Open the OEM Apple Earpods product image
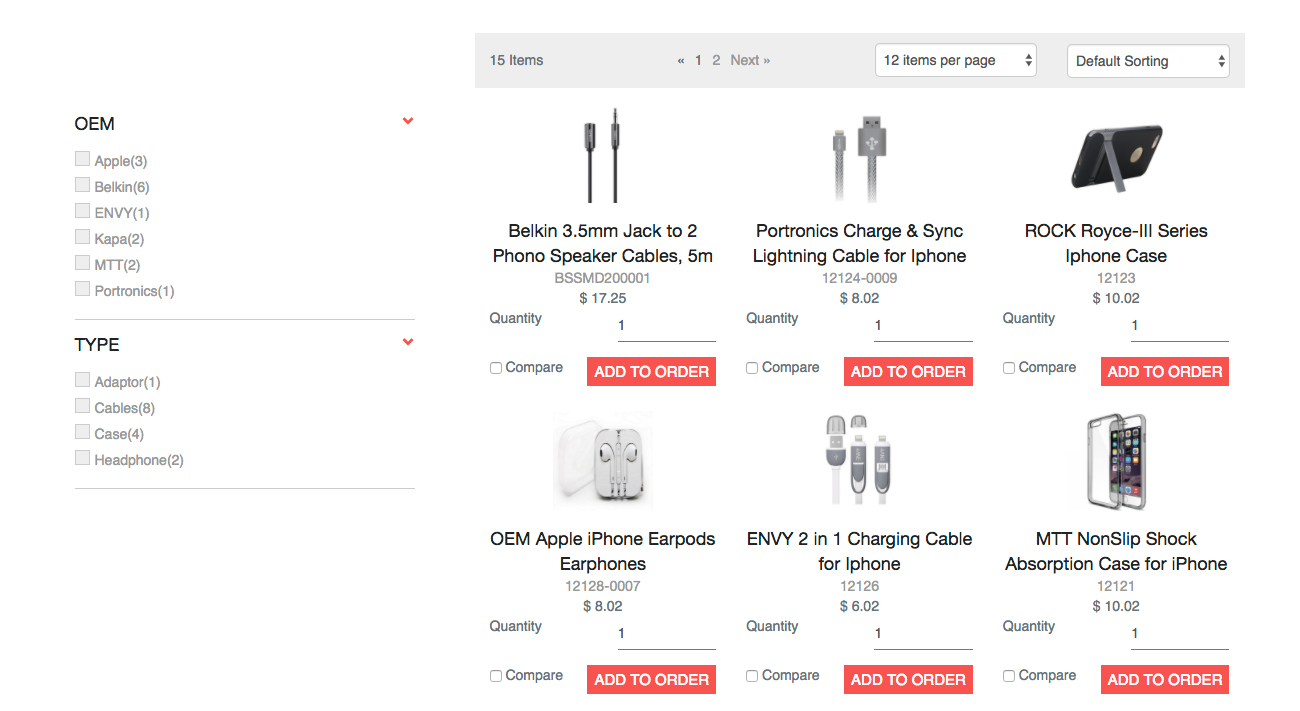1300x711 pixels. click(602, 462)
